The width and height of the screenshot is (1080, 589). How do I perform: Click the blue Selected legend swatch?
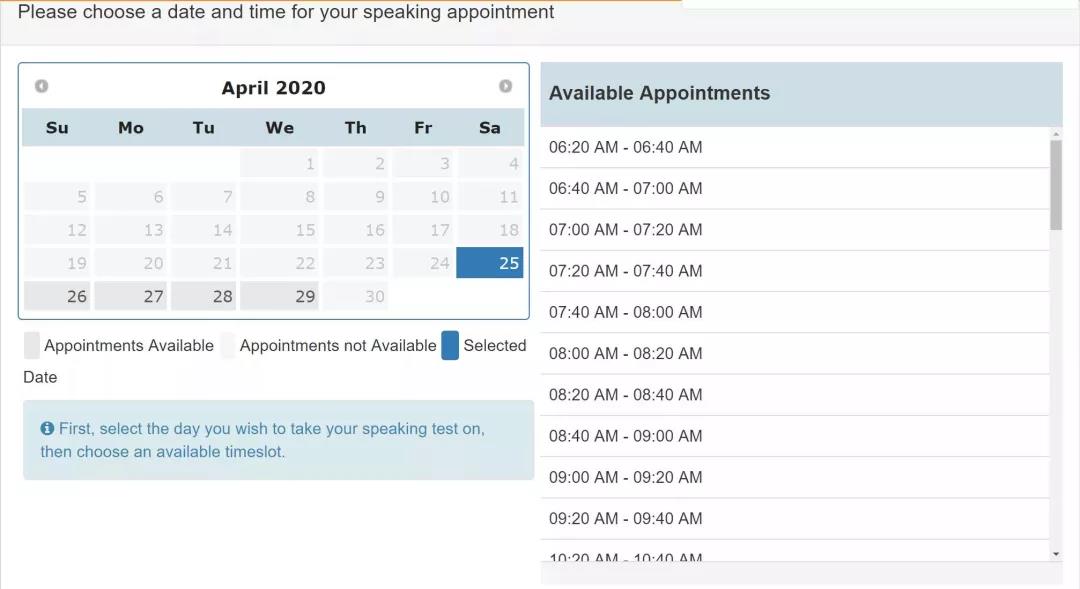pos(450,346)
